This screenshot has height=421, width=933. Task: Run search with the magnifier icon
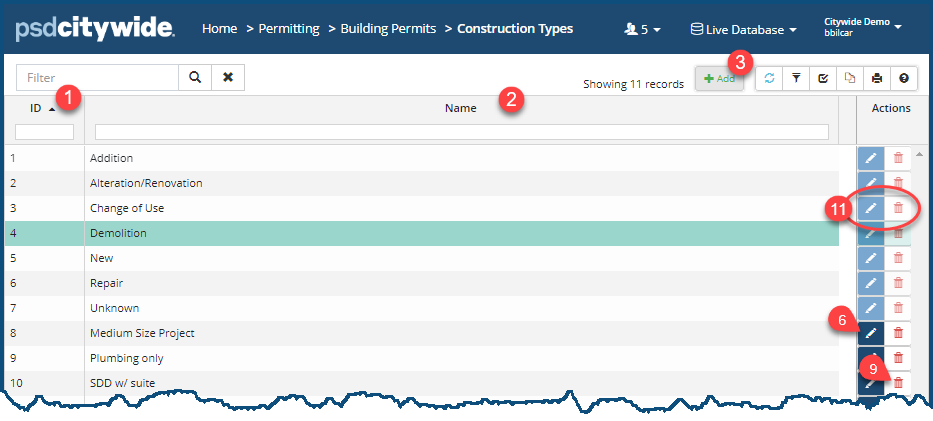pyautogui.click(x=195, y=77)
